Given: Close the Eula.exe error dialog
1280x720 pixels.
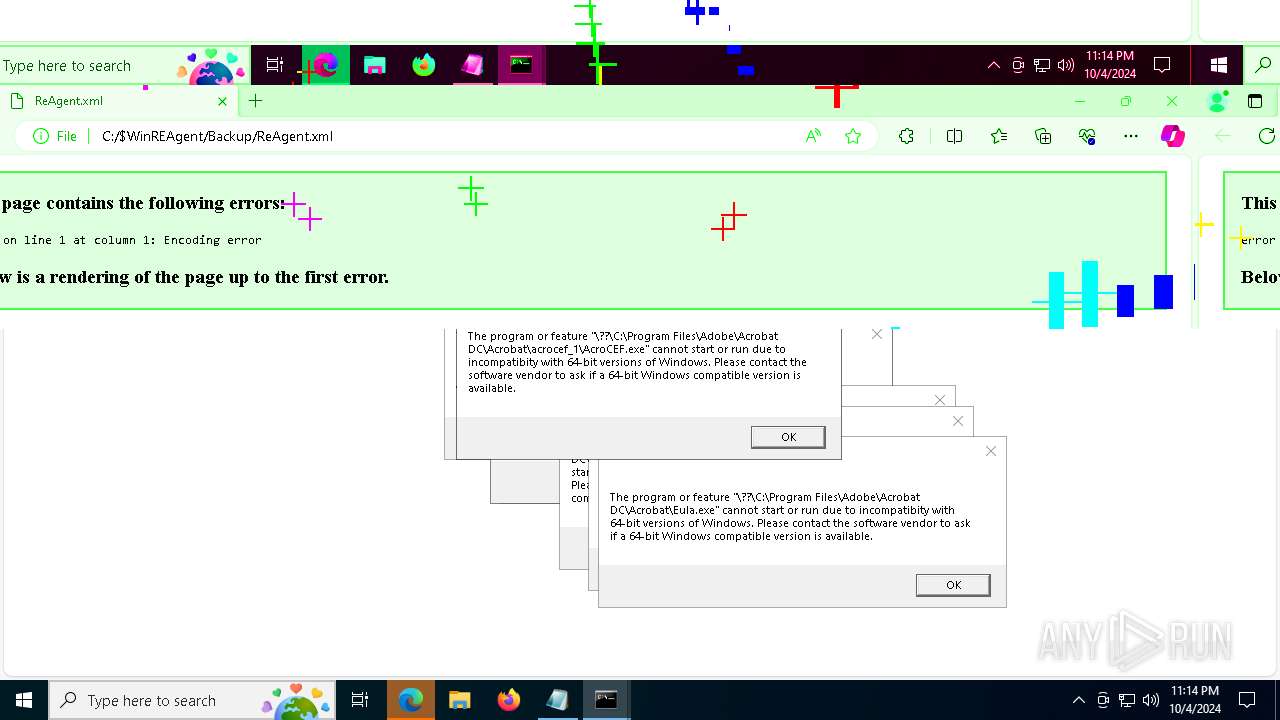Looking at the screenshot, I should (991, 451).
